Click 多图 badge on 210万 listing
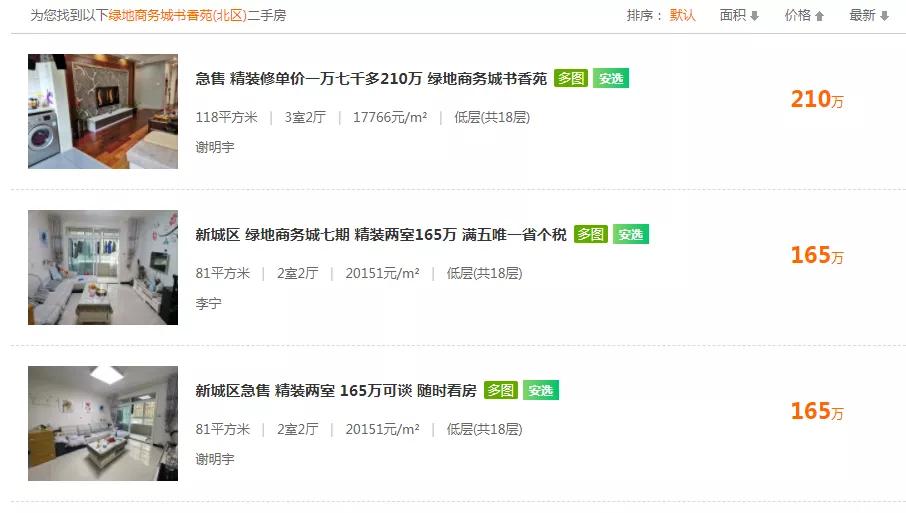 click(x=571, y=78)
